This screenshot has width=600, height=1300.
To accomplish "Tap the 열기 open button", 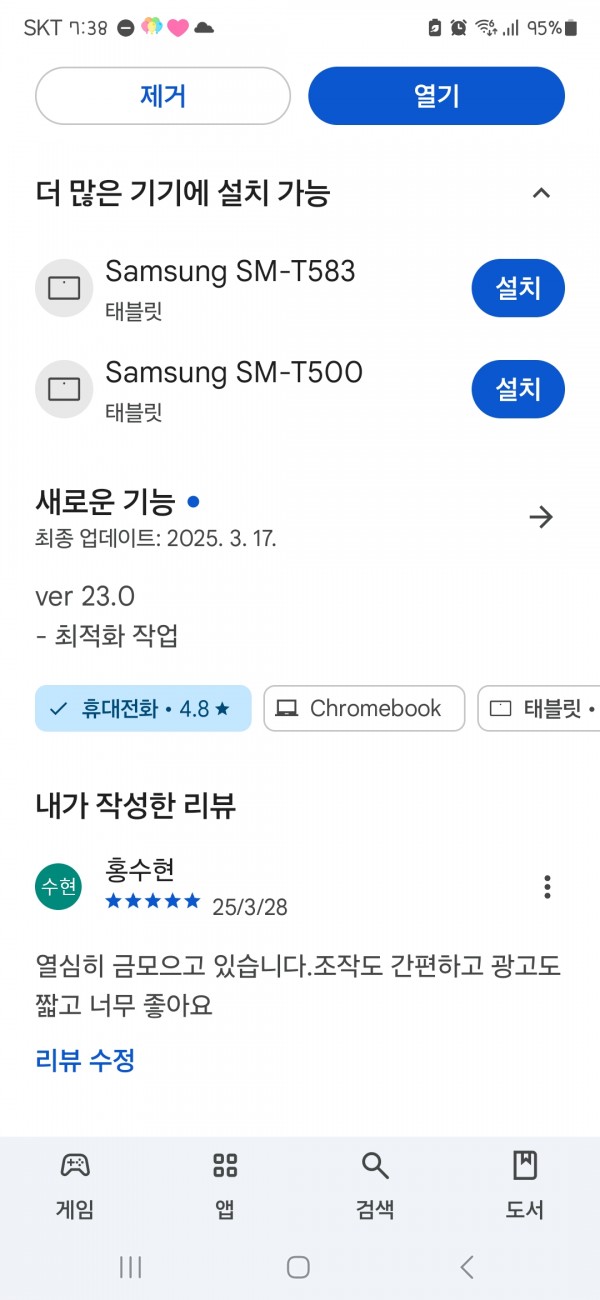I will (436, 96).
